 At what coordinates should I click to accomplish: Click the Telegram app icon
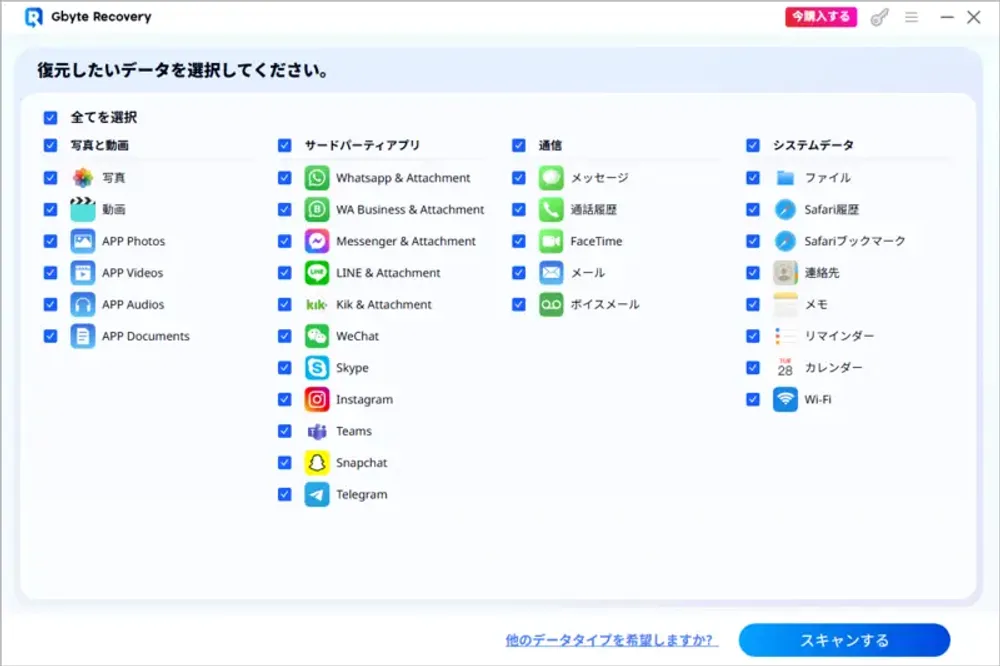point(316,494)
